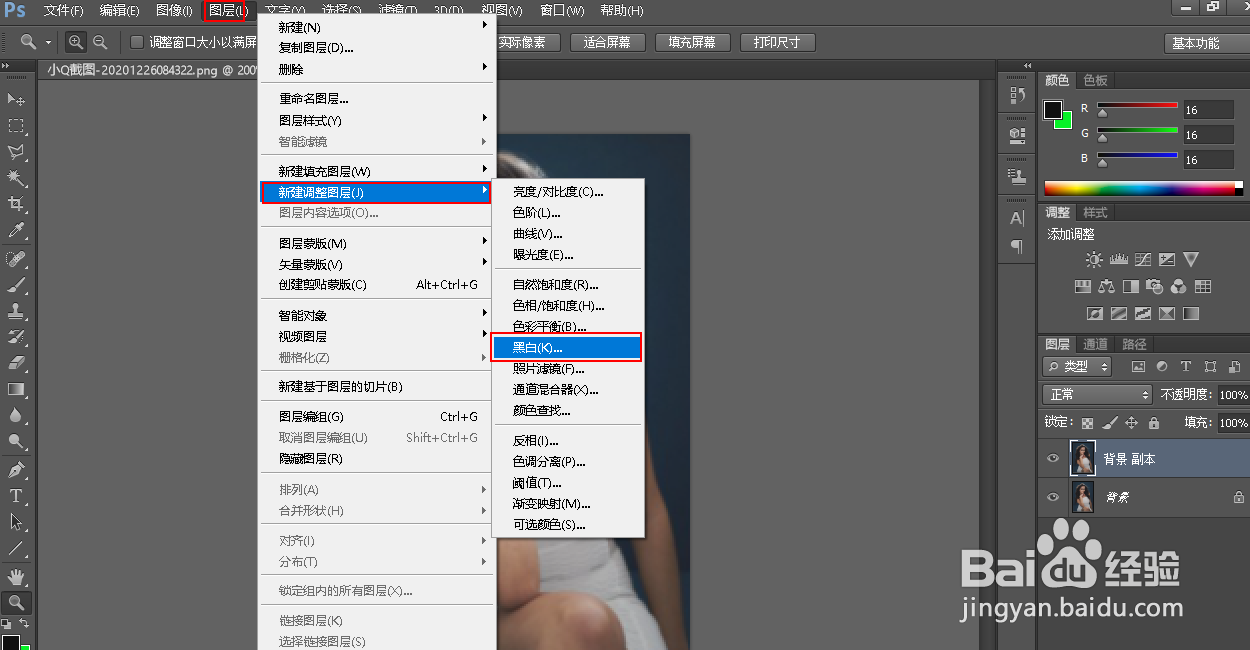The width and height of the screenshot is (1250, 650).
Task: Click the 填充屏幕 button in options bar
Action: point(692,42)
